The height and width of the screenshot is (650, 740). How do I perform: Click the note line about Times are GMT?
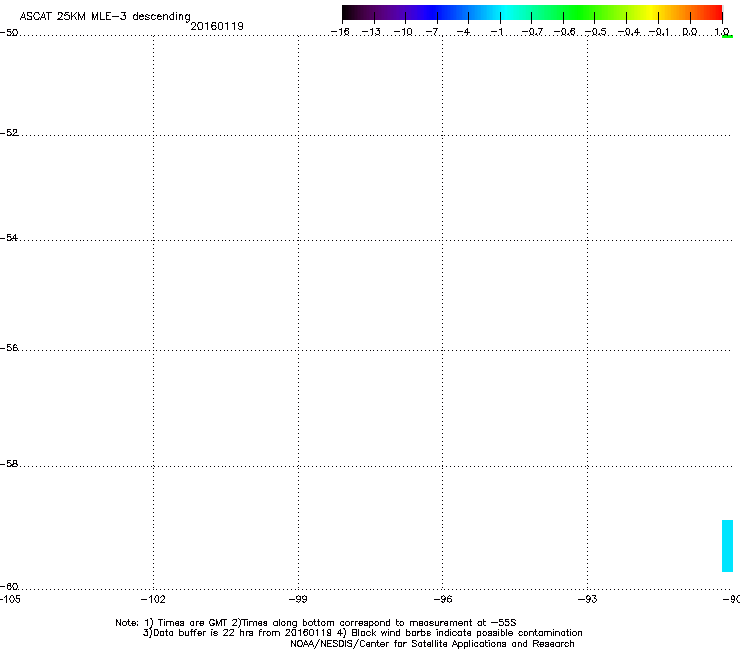coord(316,623)
